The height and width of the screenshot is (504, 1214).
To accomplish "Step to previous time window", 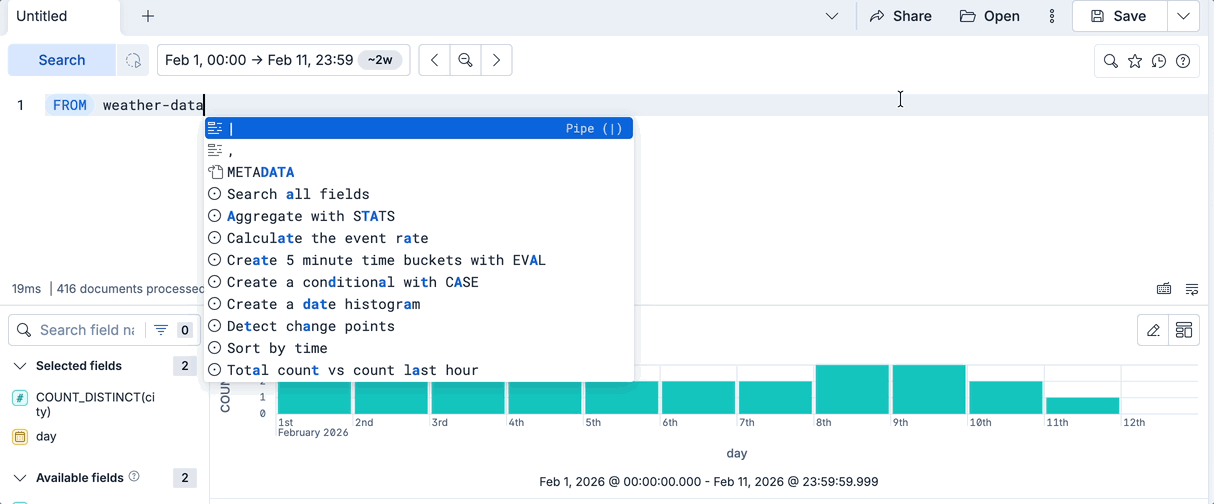I will [x=434, y=60].
